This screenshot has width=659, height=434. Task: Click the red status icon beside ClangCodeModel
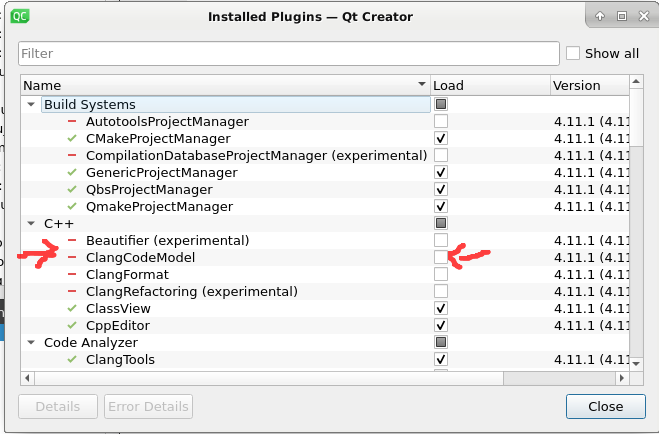point(72,257)
